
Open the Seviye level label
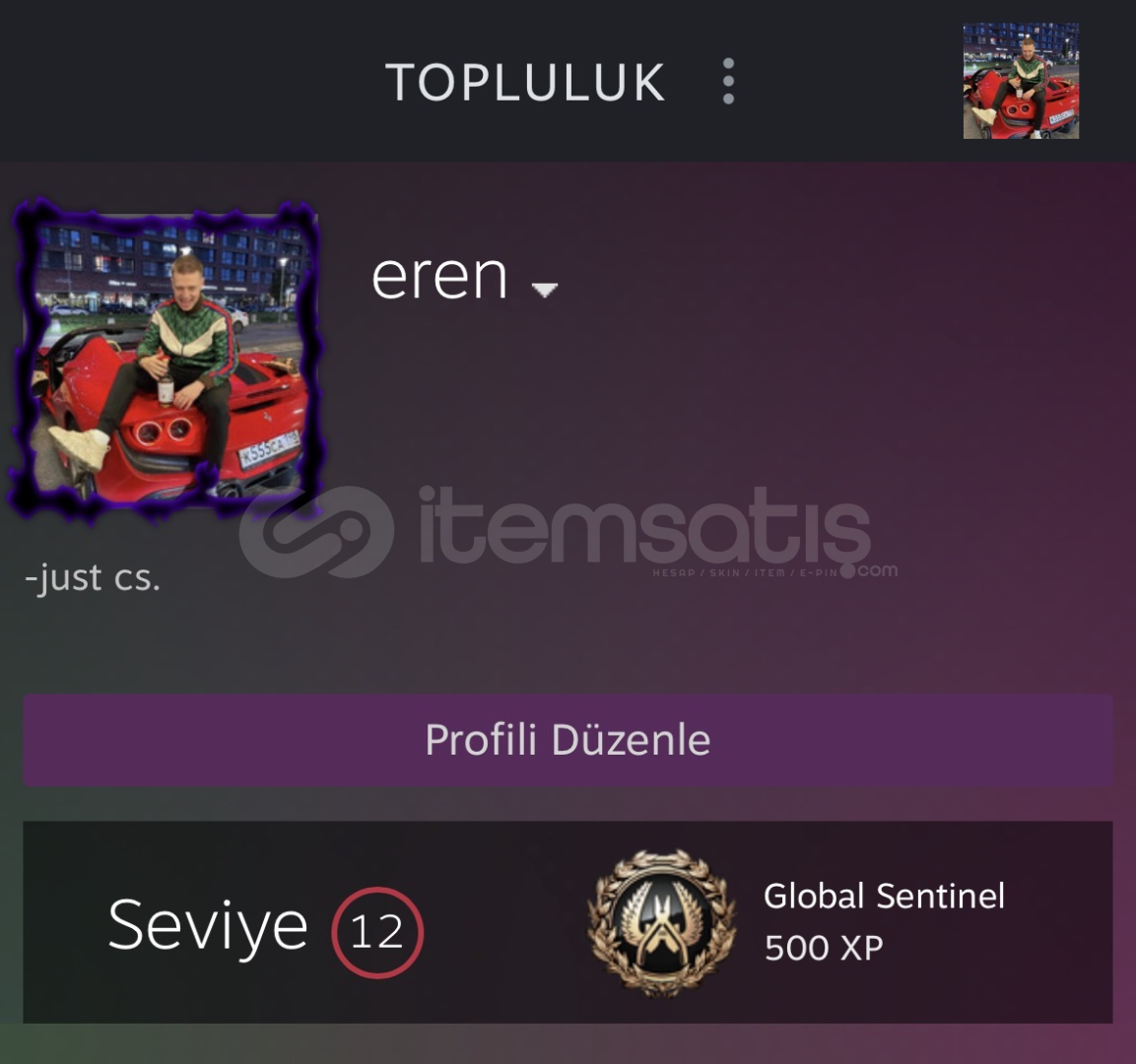coord(208,925)
